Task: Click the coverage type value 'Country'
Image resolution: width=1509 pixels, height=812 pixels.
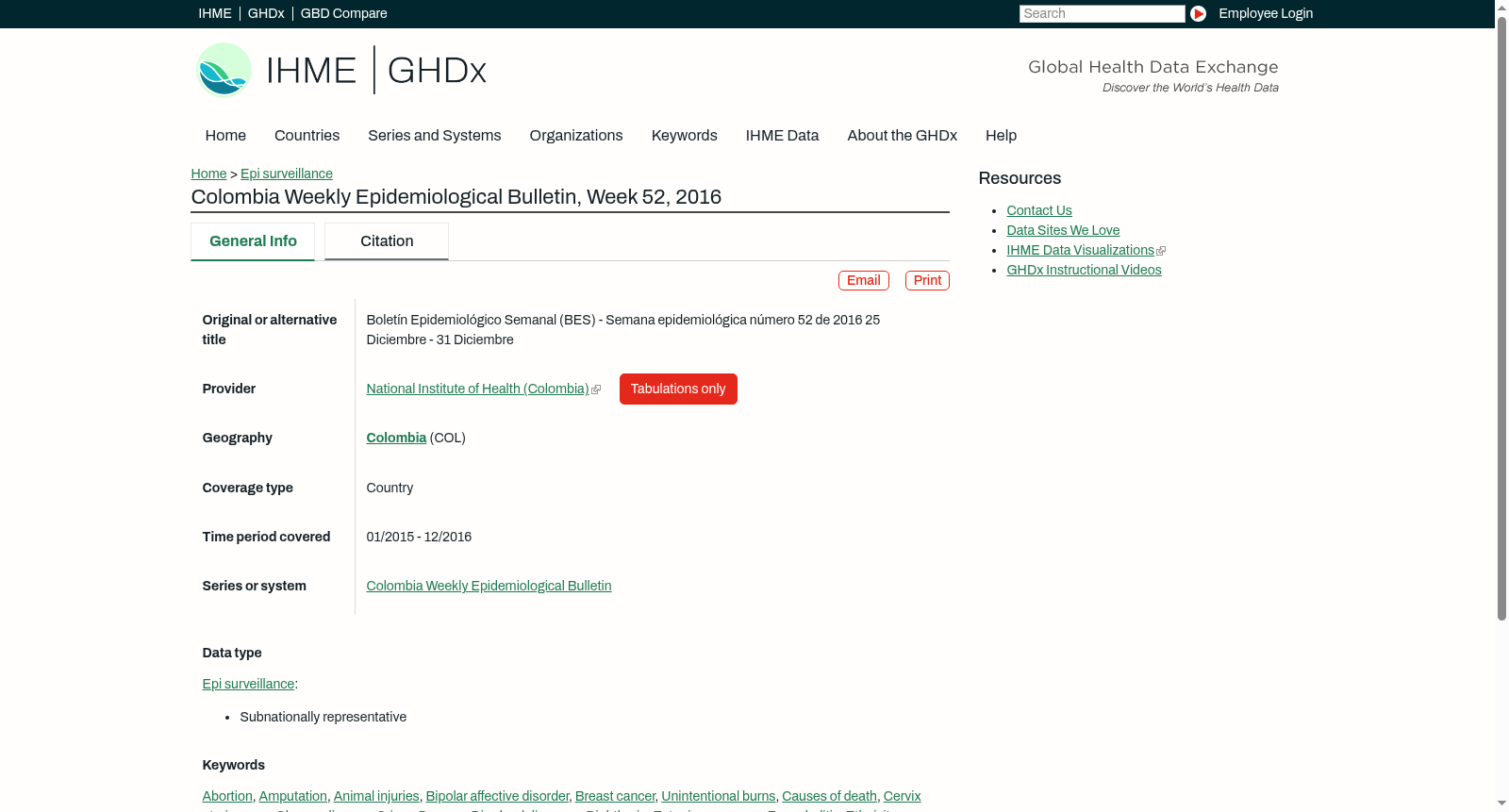Action: [390, 488]
